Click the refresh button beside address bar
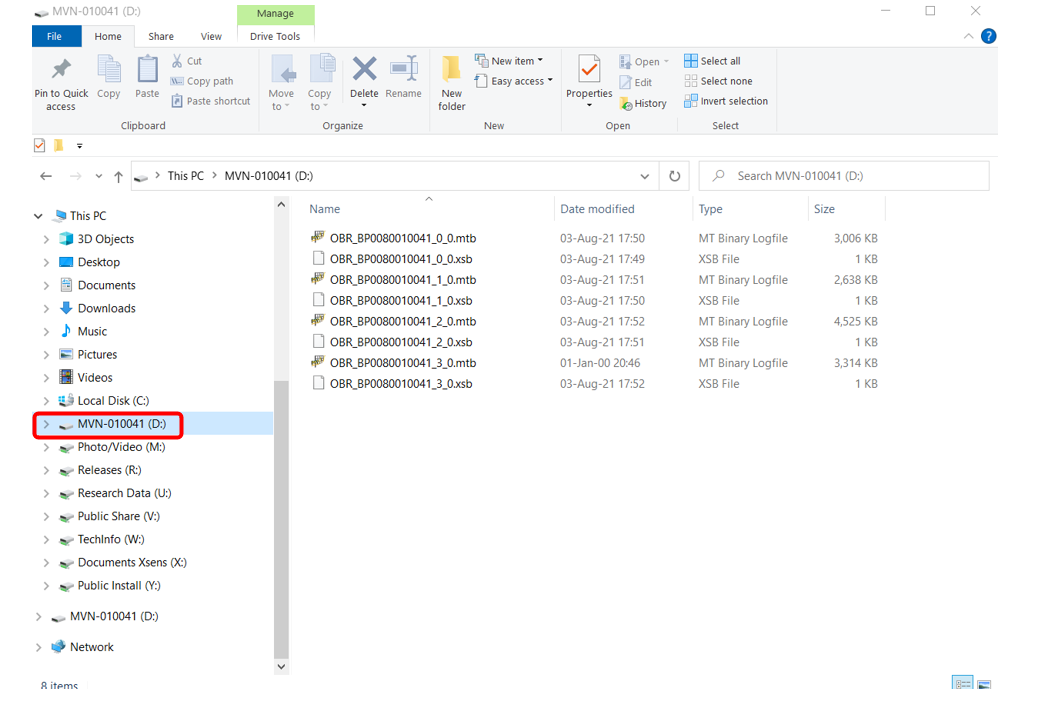Viewport: 1037px width, 711px height. [x=675, y=176]
